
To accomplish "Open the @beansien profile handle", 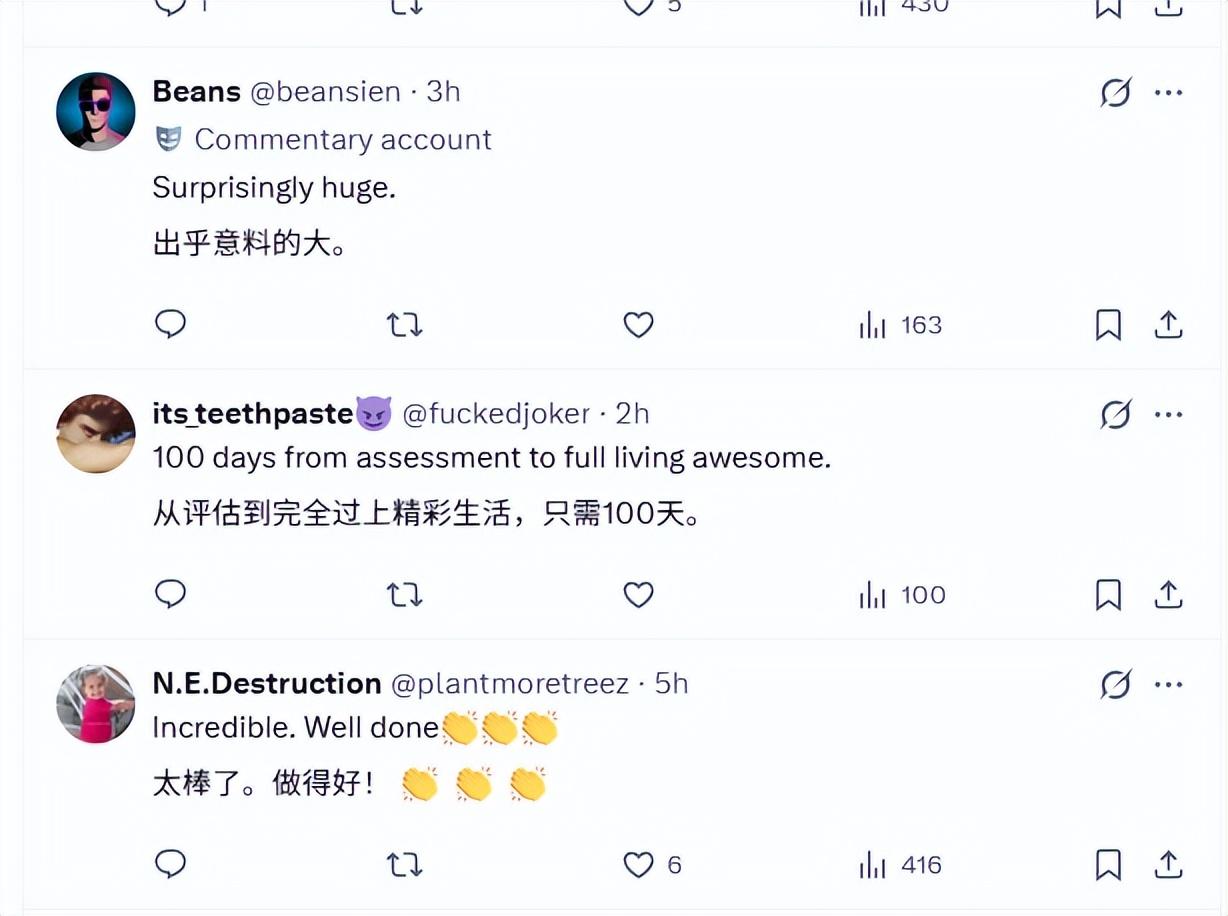I will pyautogui.click(x=325, y=92).
